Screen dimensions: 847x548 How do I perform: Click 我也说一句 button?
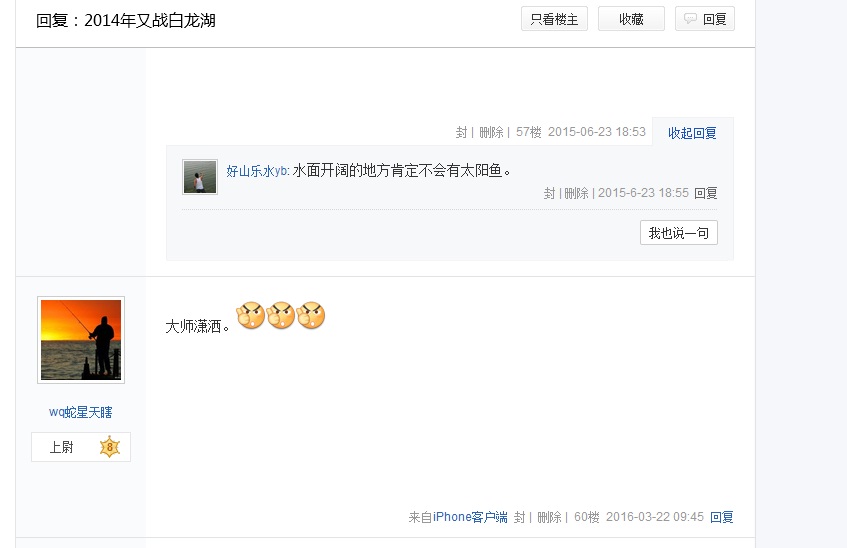(x=678, y=232)
